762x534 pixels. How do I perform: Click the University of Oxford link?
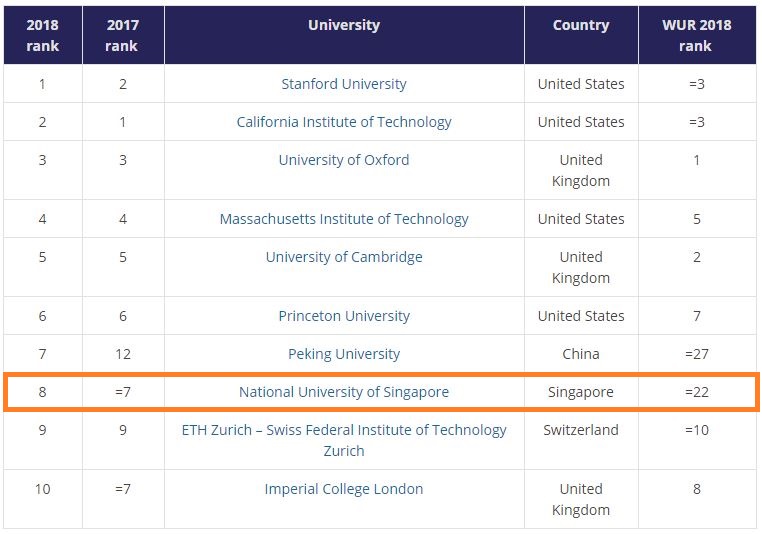344,160
